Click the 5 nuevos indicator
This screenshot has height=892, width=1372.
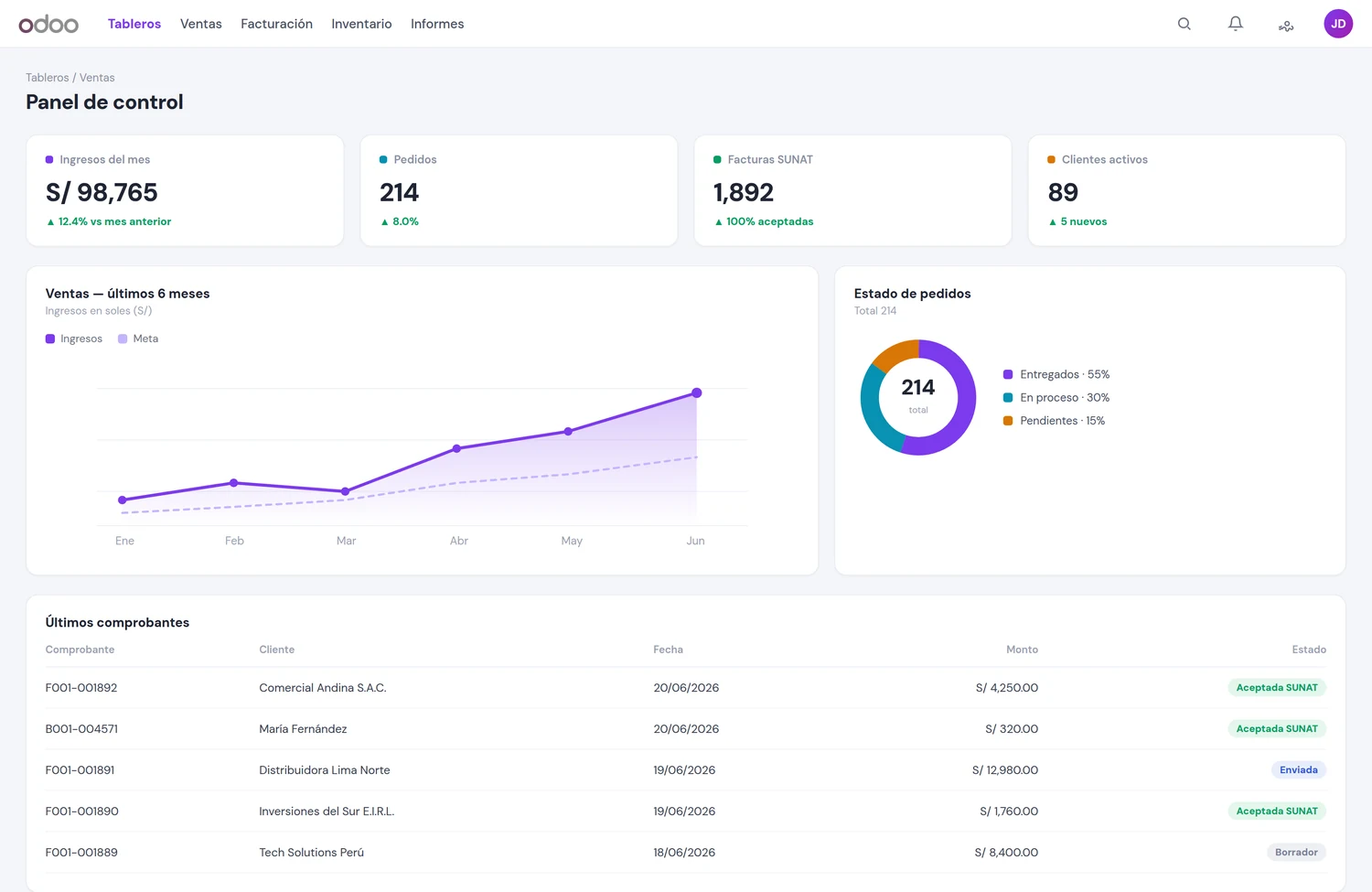click(1077, 221)
